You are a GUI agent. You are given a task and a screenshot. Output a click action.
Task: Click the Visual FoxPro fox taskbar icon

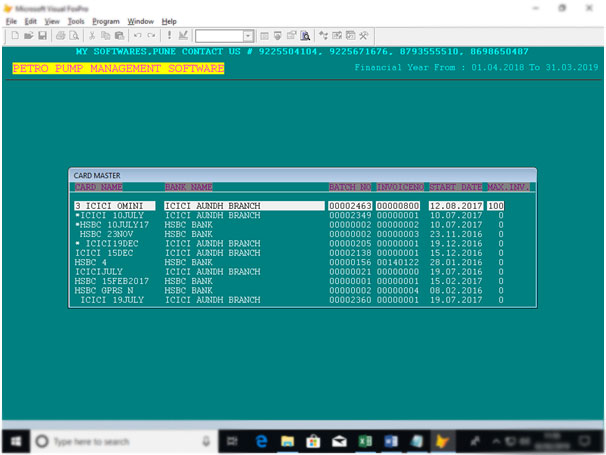(x=442, y=441)
